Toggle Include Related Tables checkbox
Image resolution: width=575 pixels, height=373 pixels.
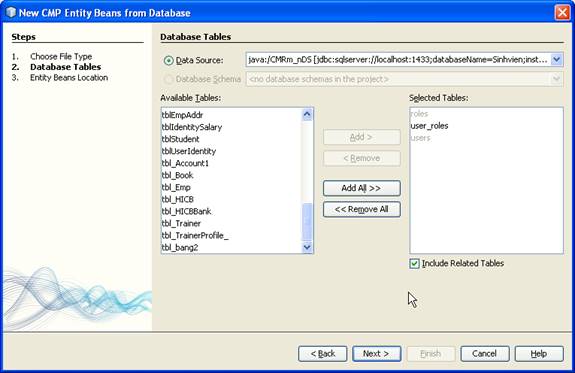[414, 264]
